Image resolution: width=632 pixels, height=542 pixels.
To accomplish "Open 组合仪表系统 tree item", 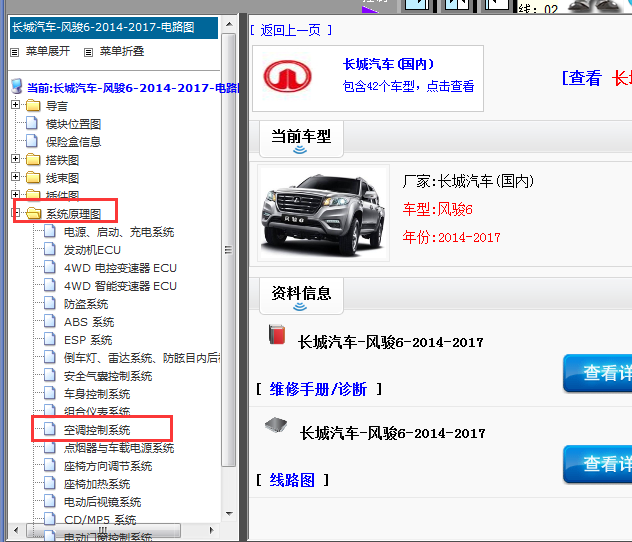I will 97,411.
